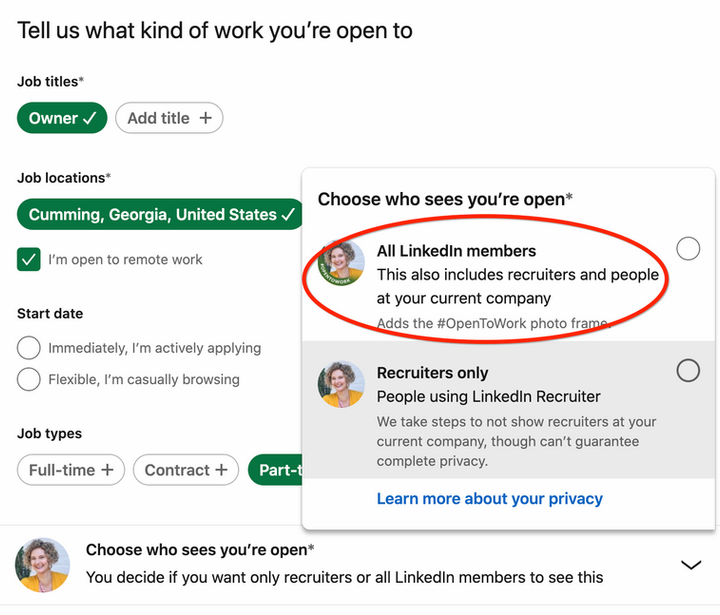
Task: Deselect the Cumming, Georgia, United States location chip
Action: click(160, 214)
